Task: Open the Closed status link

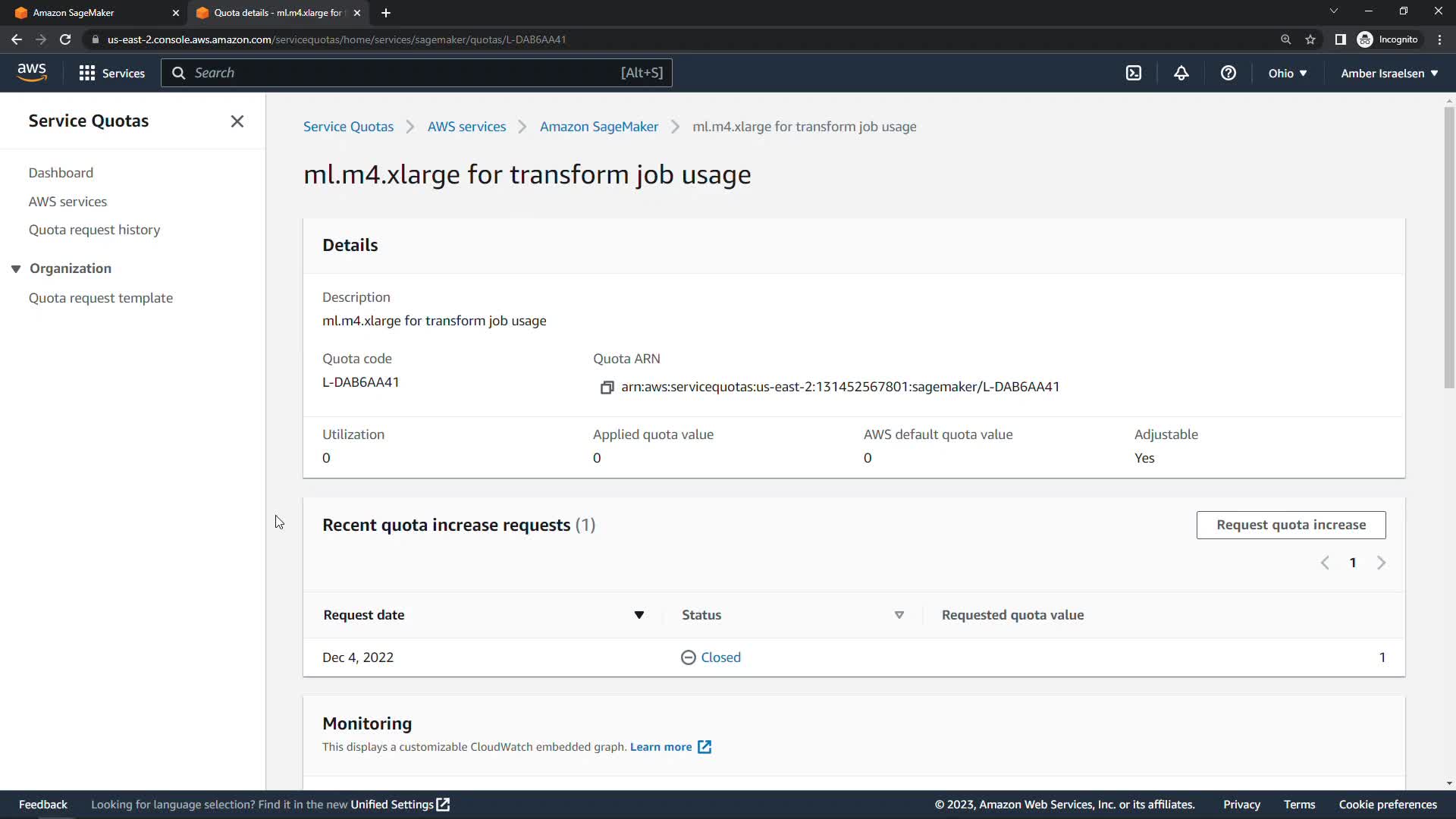Action: click(x=720, y=657)
